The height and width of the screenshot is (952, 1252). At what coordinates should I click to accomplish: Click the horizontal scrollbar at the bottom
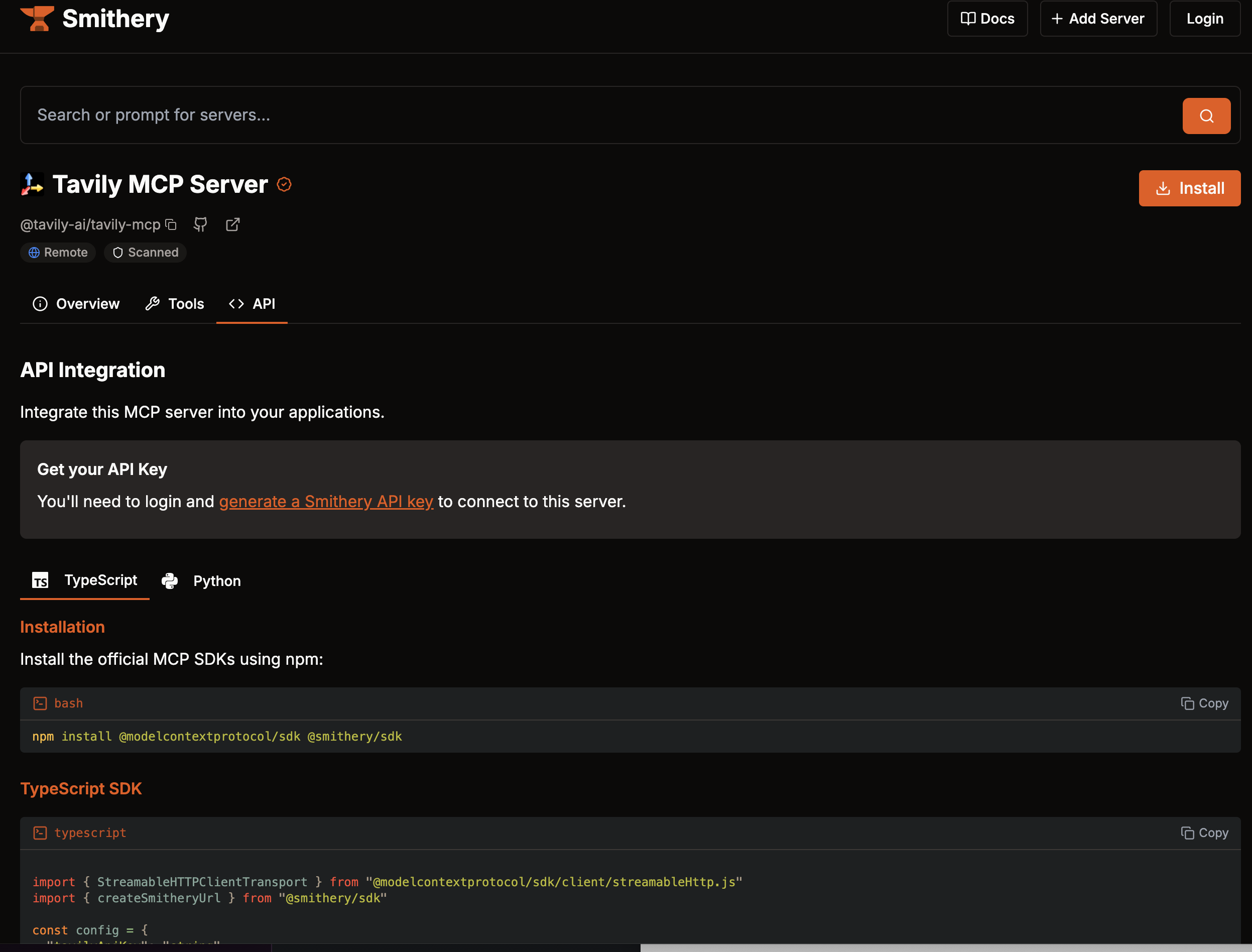click(x=946, y=948)
